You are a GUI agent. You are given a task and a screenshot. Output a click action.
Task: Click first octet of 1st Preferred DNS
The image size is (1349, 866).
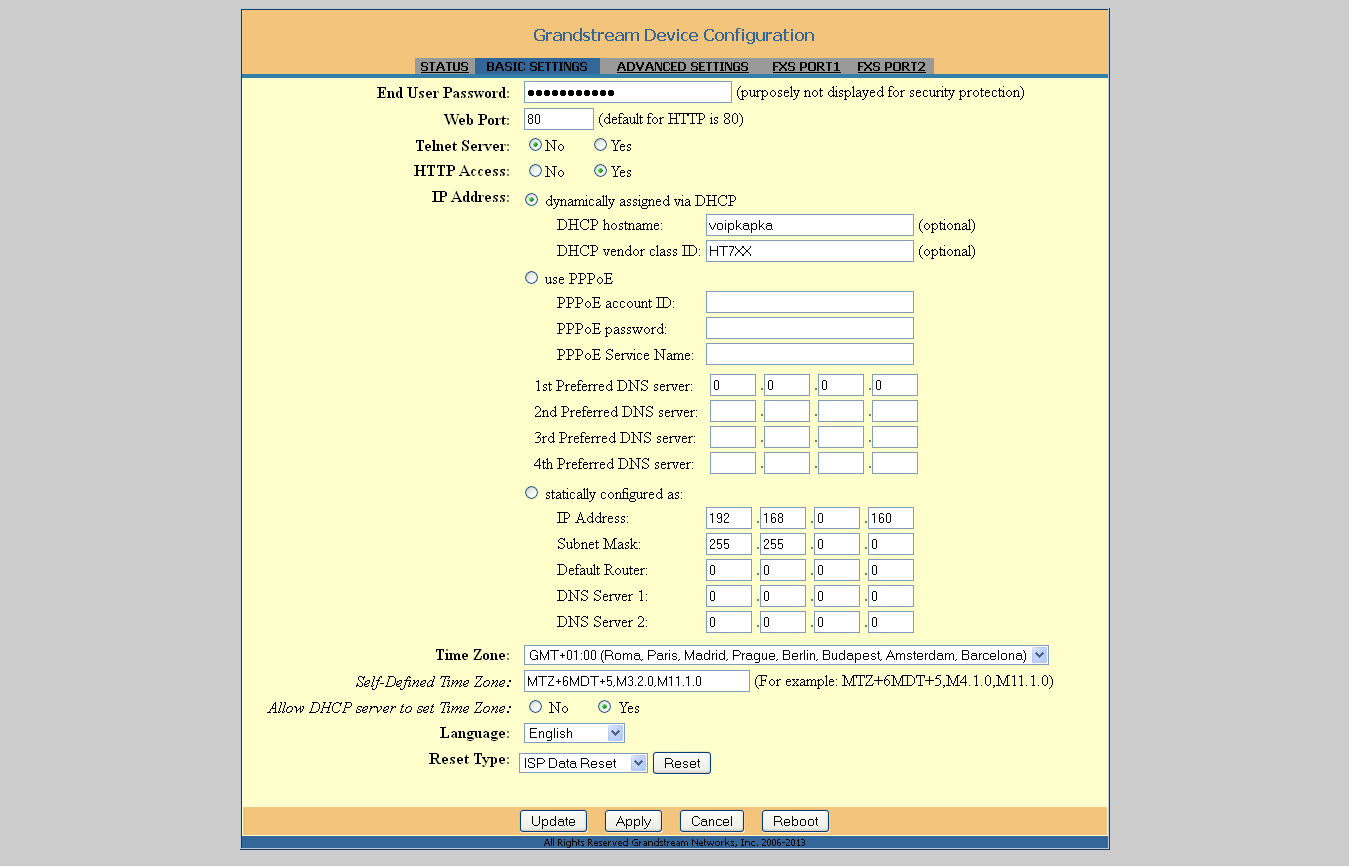pyautogui.click(x=733, y=385)
